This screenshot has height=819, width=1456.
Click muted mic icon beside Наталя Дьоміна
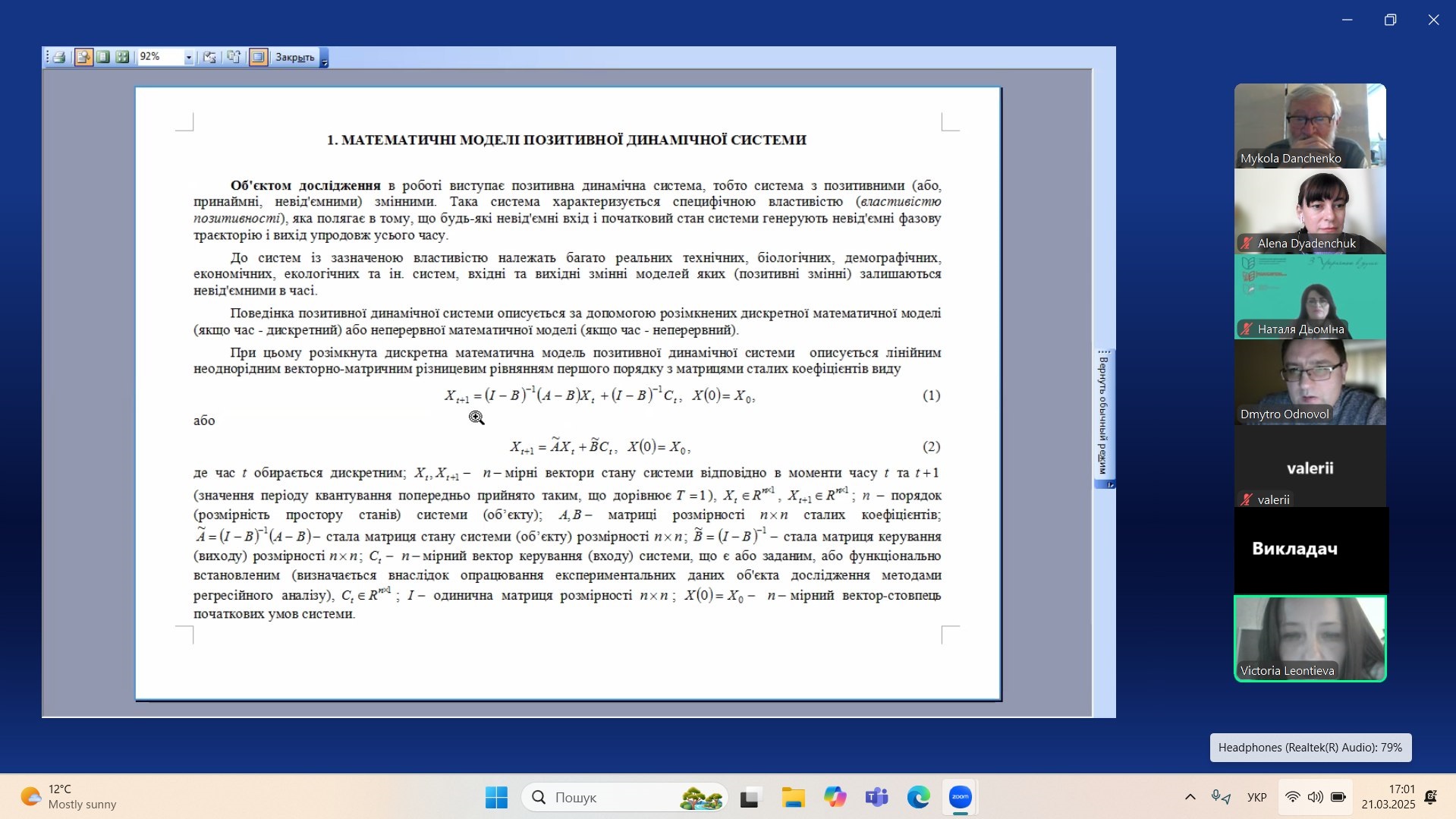(x=1247, y=329)
